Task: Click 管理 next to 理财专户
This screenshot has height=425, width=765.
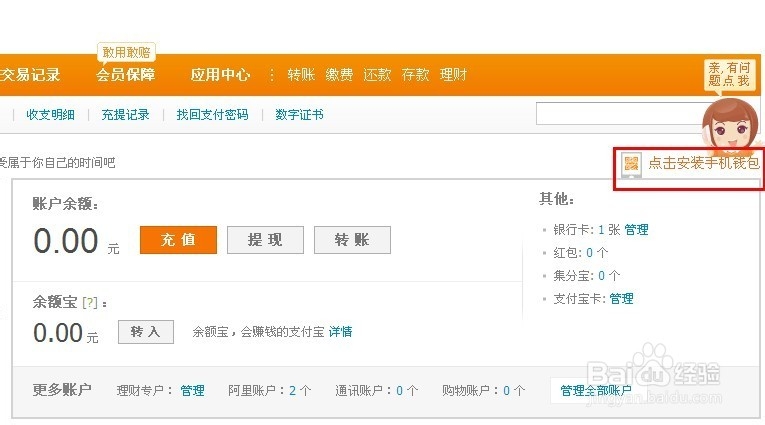Action: [x=193, y=390]
